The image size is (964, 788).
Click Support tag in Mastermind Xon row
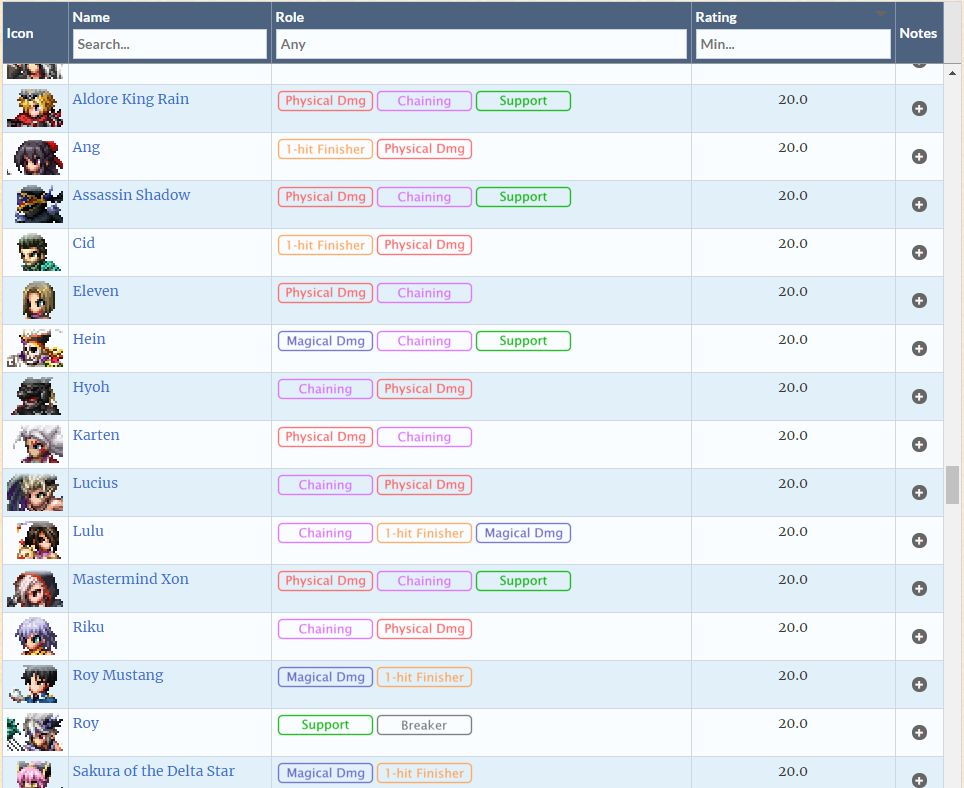pos(523,580)
